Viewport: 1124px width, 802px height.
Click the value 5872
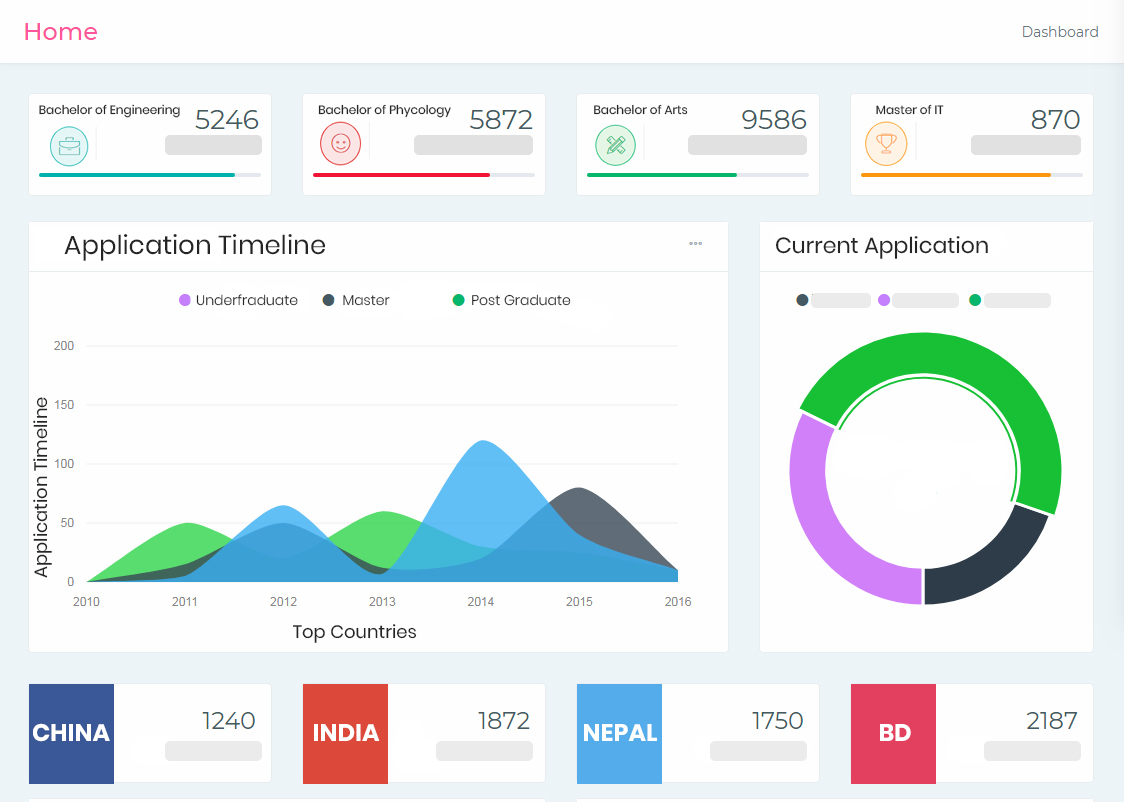pyautogui.click(x=501, y=120)
